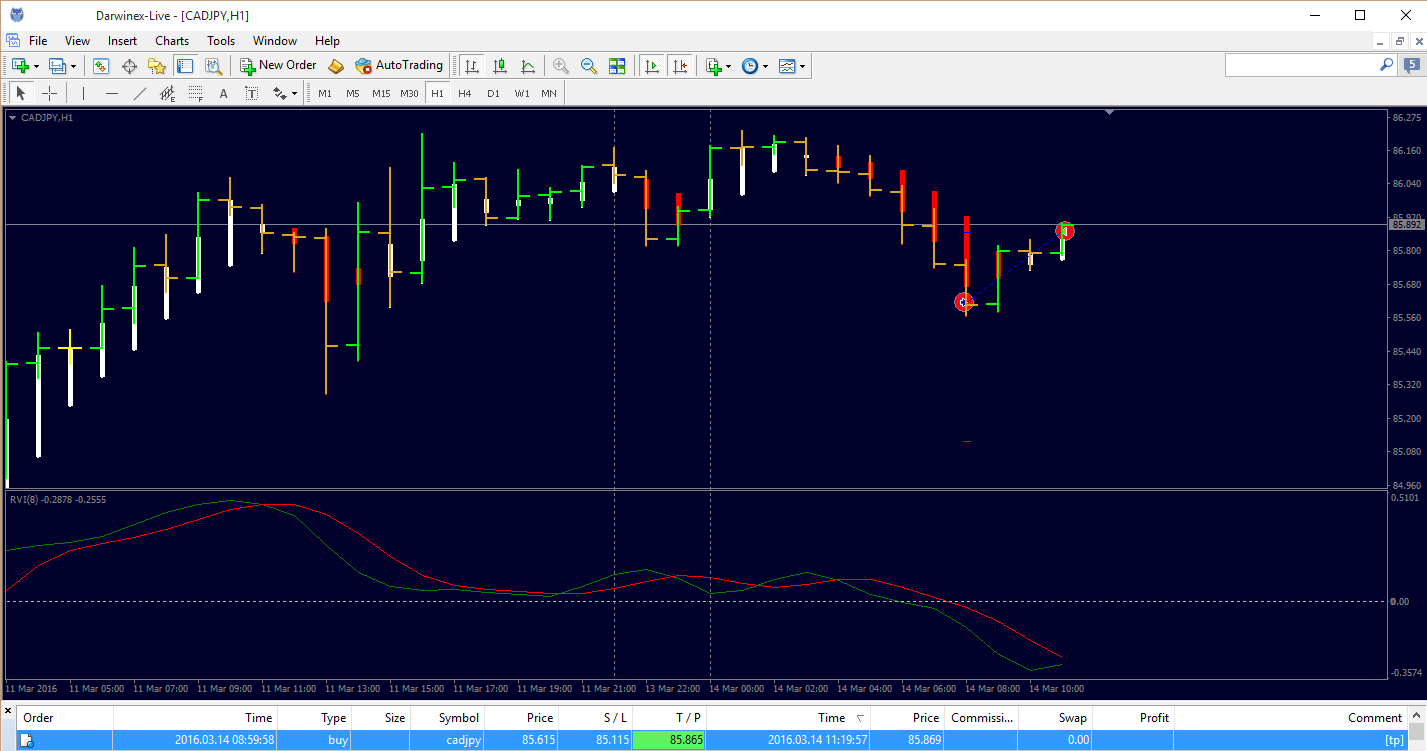
Task: Open the Tools menu
Action: point(221,41)
